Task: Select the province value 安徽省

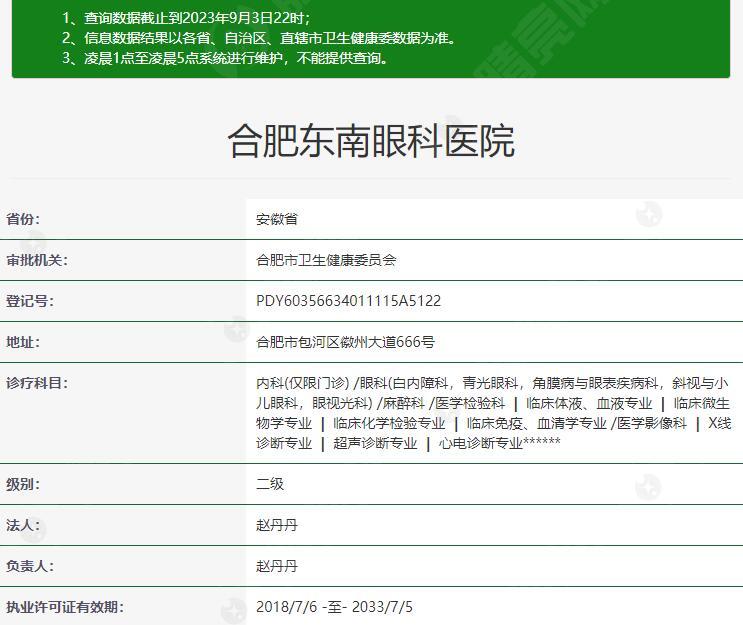Action: pyautogui.click(x=277, y=219)
